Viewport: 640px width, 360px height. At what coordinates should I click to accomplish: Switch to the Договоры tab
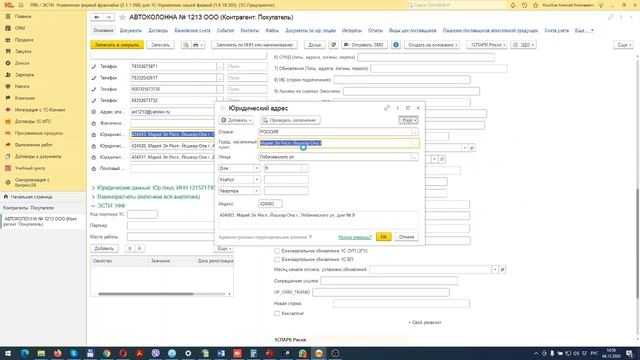pos(158,31)
